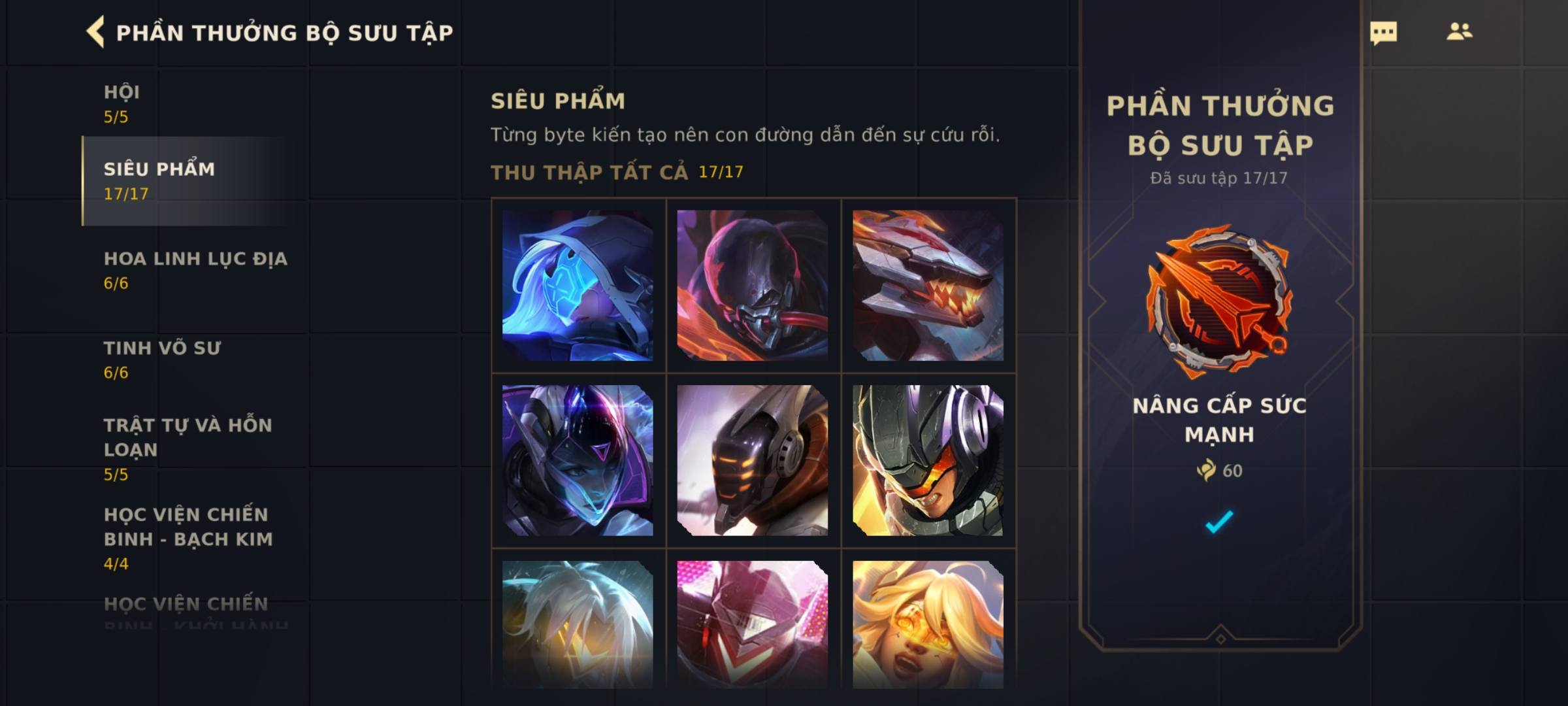Screen dimensions: 1568x706
Task: Select the blue hooded archer skin thumbnail
Action: coord(578,285)
